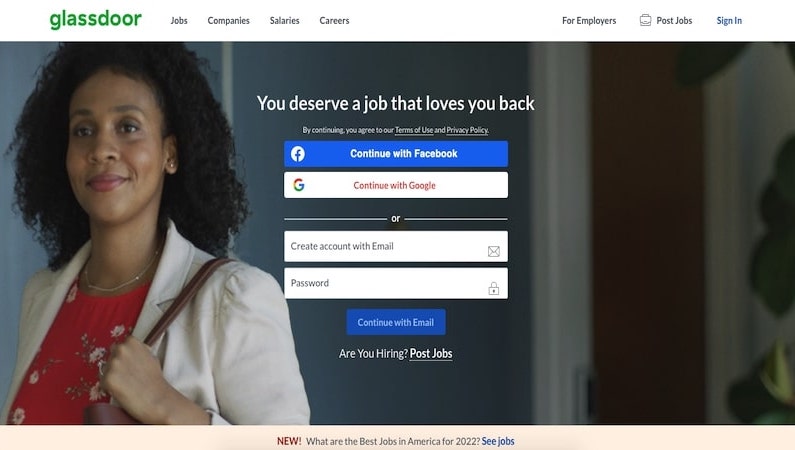Click the briefcase icon beside Post Jobs
This screenshot has width=795, height=450.
pos(645,20)
